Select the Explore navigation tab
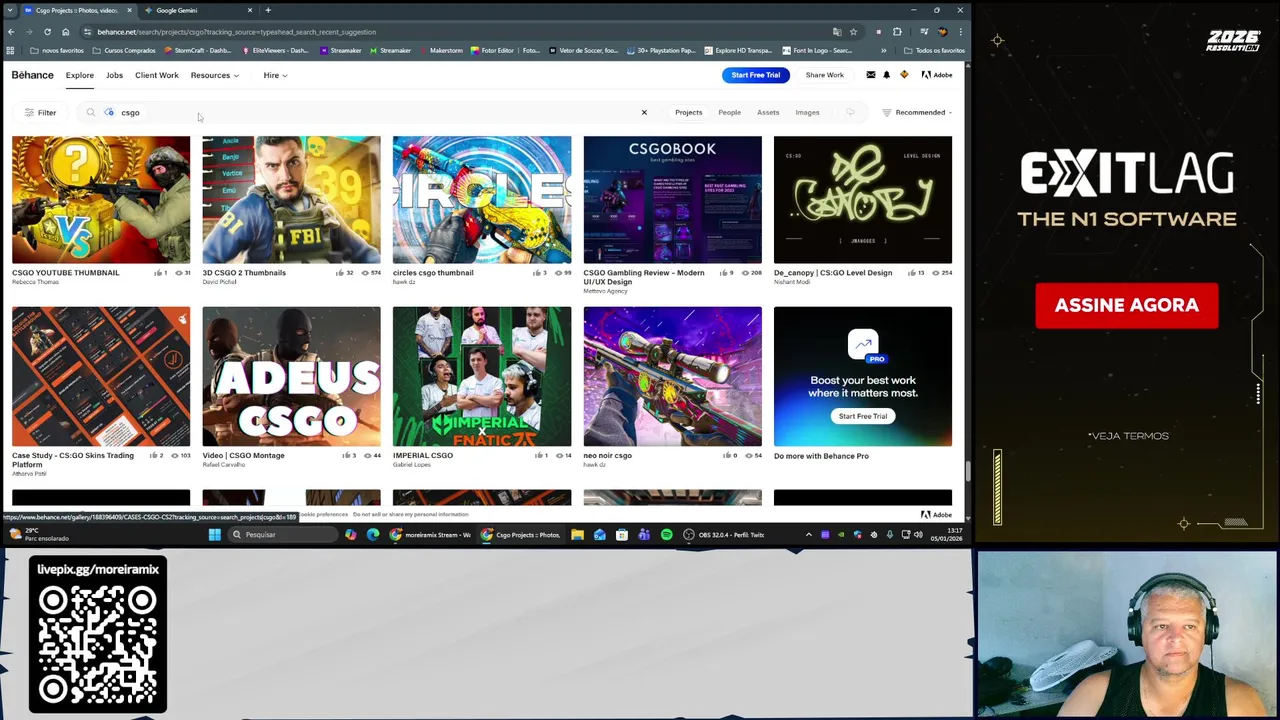 80,75
